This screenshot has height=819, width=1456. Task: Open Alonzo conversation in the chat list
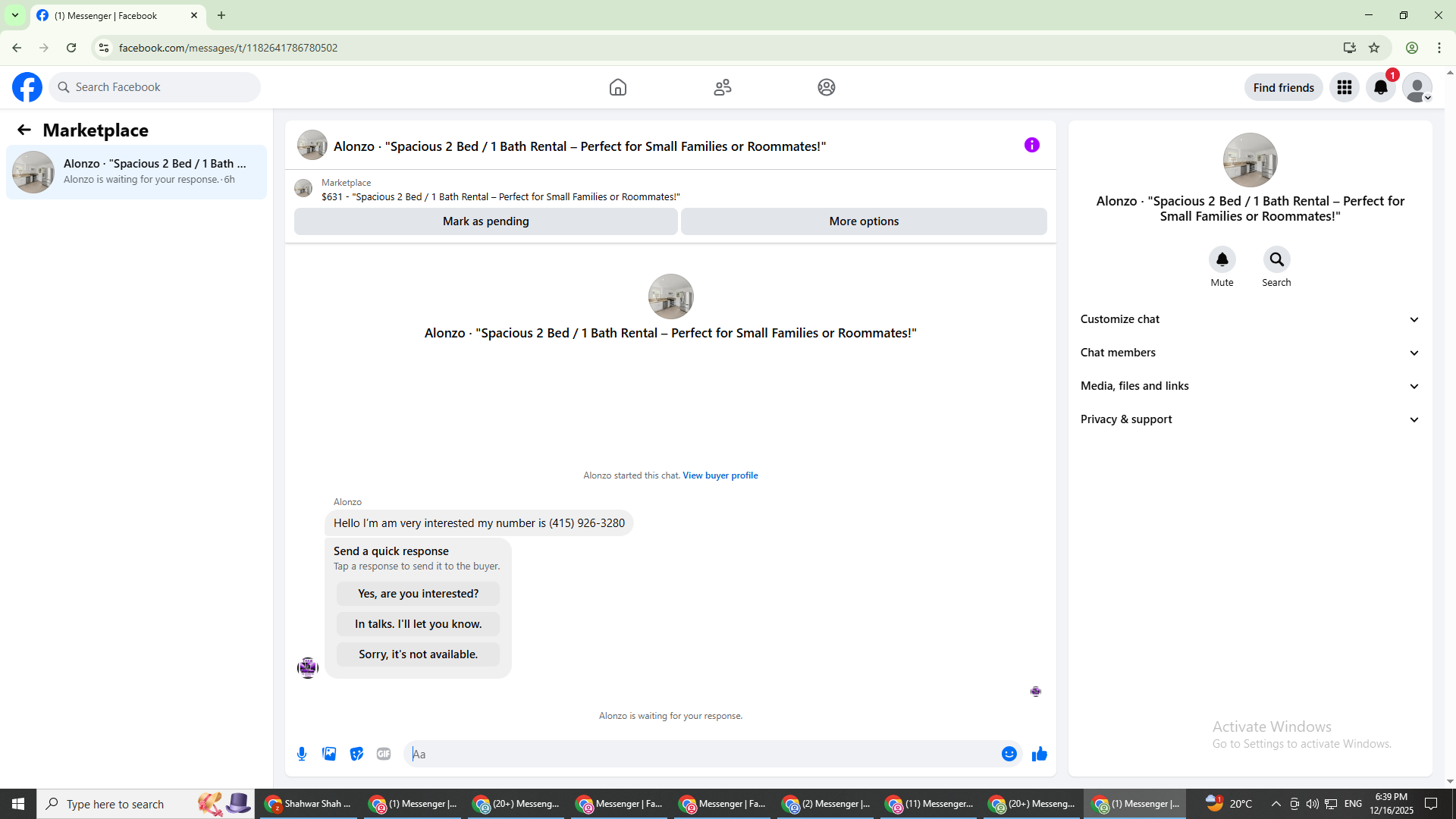pyautogui.click(x=136, y=172)
